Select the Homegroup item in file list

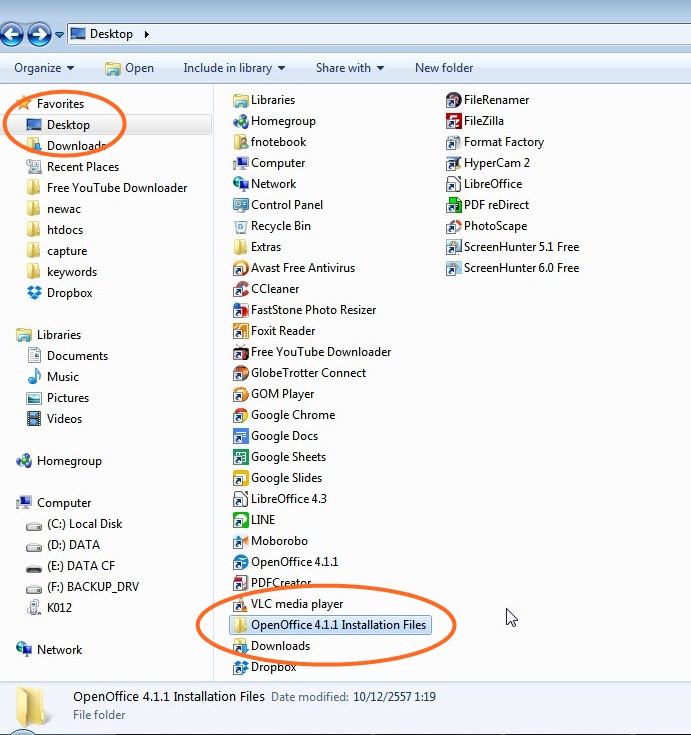274,121
